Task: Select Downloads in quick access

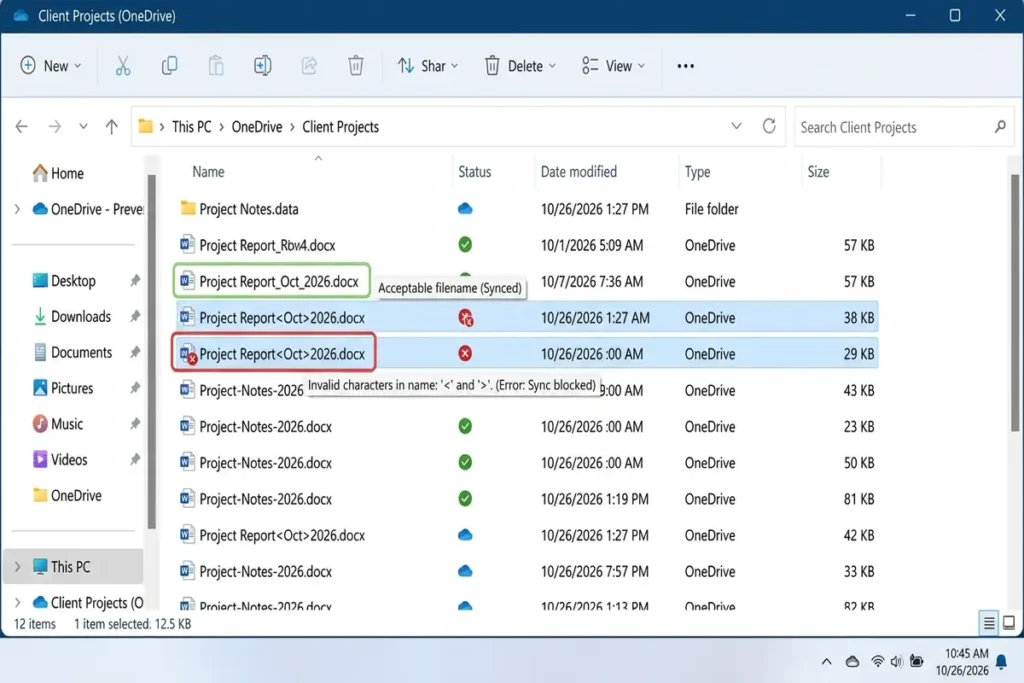Action: [x=72, y=317]
